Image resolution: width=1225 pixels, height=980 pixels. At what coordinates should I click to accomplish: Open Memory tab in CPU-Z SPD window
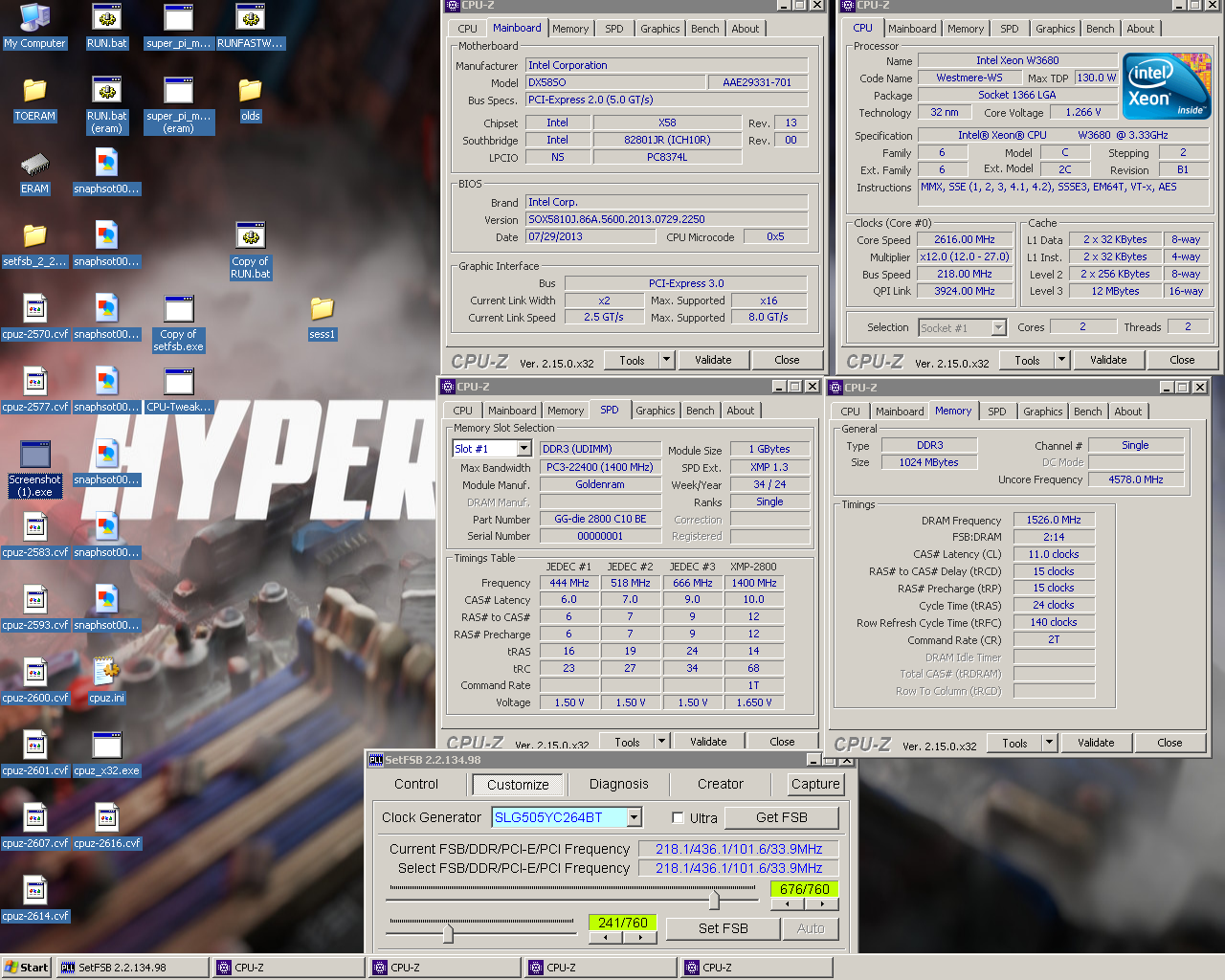(x=566, y=411)
